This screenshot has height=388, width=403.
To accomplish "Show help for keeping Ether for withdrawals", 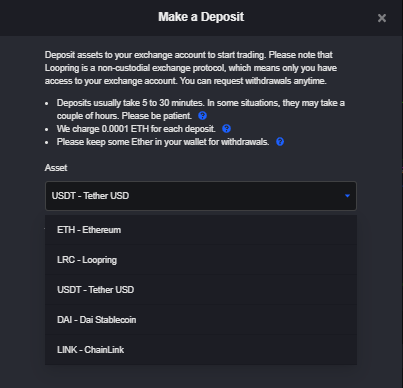I will point(280,142).
